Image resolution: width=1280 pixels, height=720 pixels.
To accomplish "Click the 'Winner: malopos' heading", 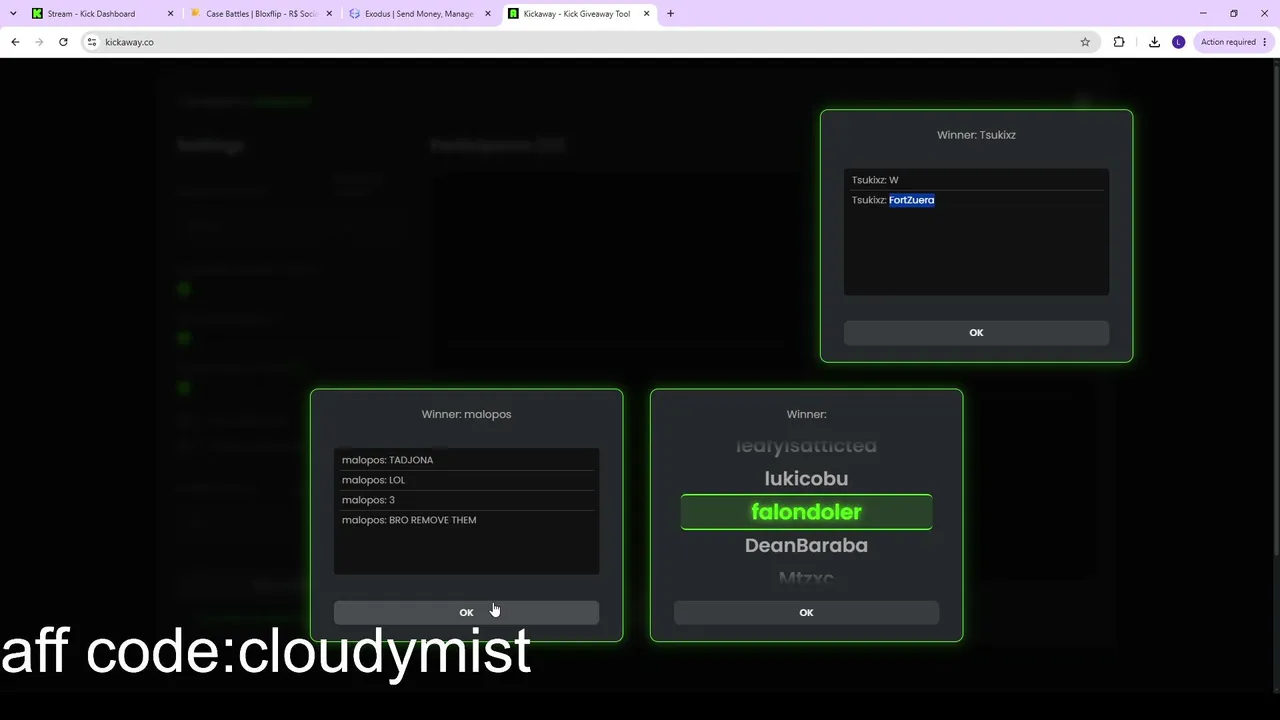I will [466, 414].
